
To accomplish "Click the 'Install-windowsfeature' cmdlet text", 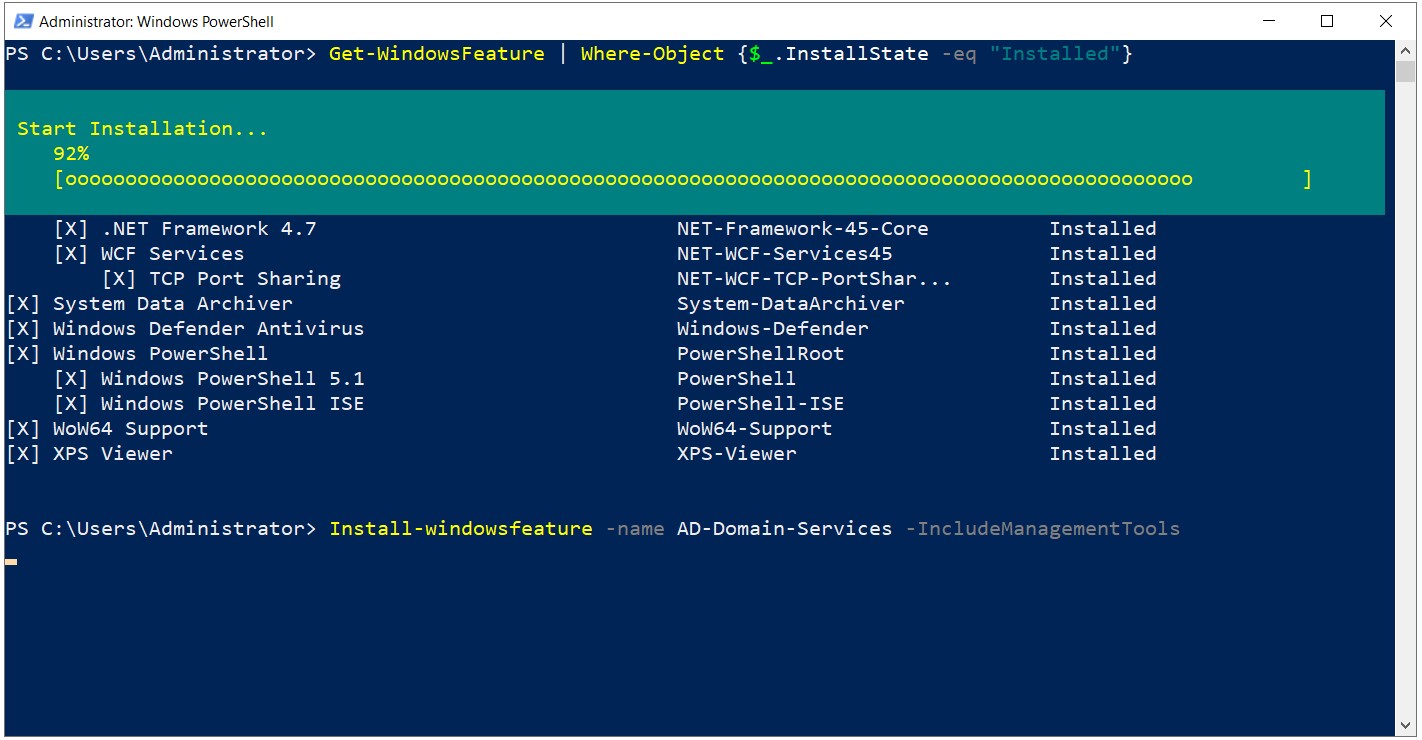I will [x=461, y=529].
